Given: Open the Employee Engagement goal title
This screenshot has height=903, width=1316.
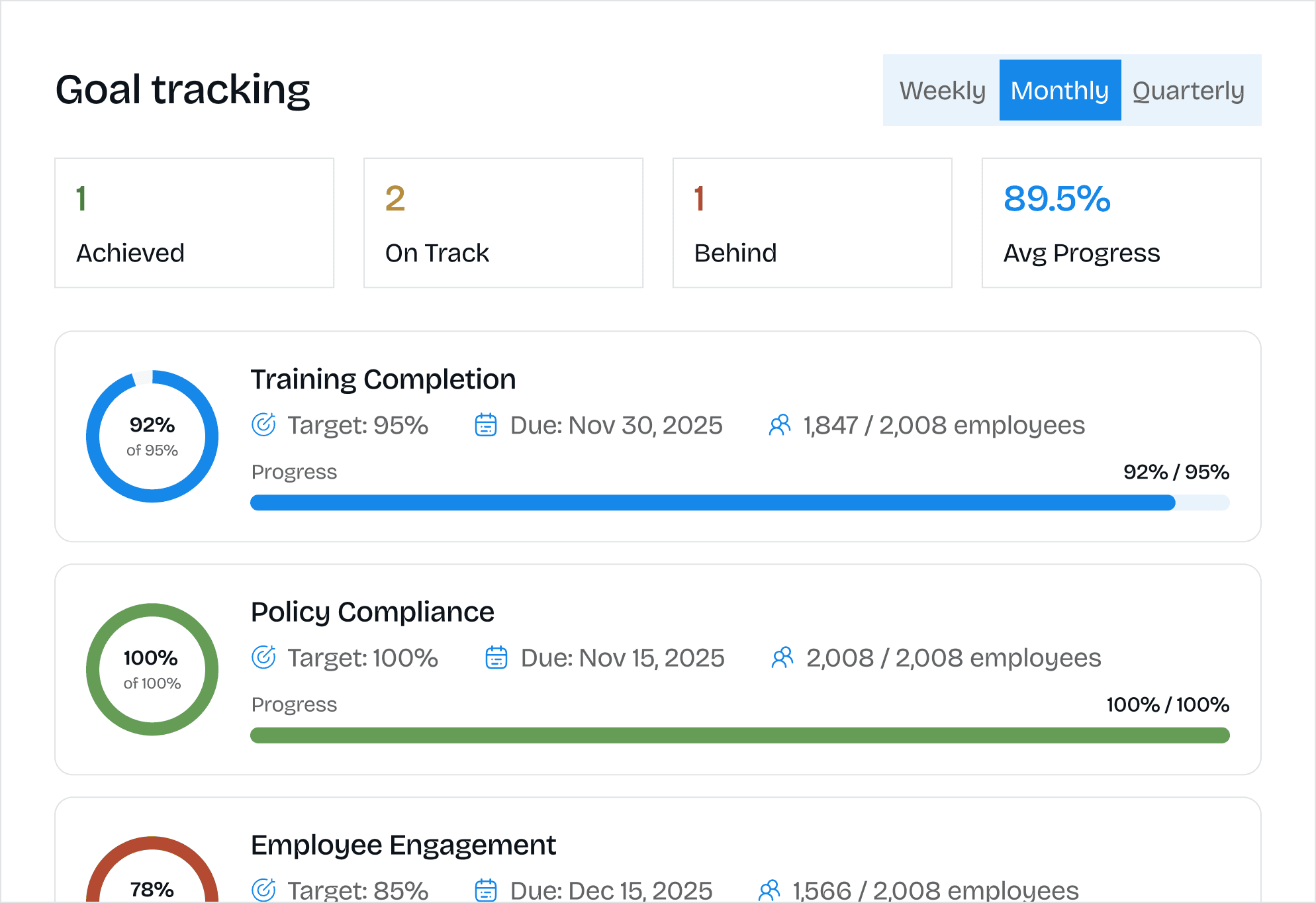Looking at the screenshot, I should (x=403, y=845).
